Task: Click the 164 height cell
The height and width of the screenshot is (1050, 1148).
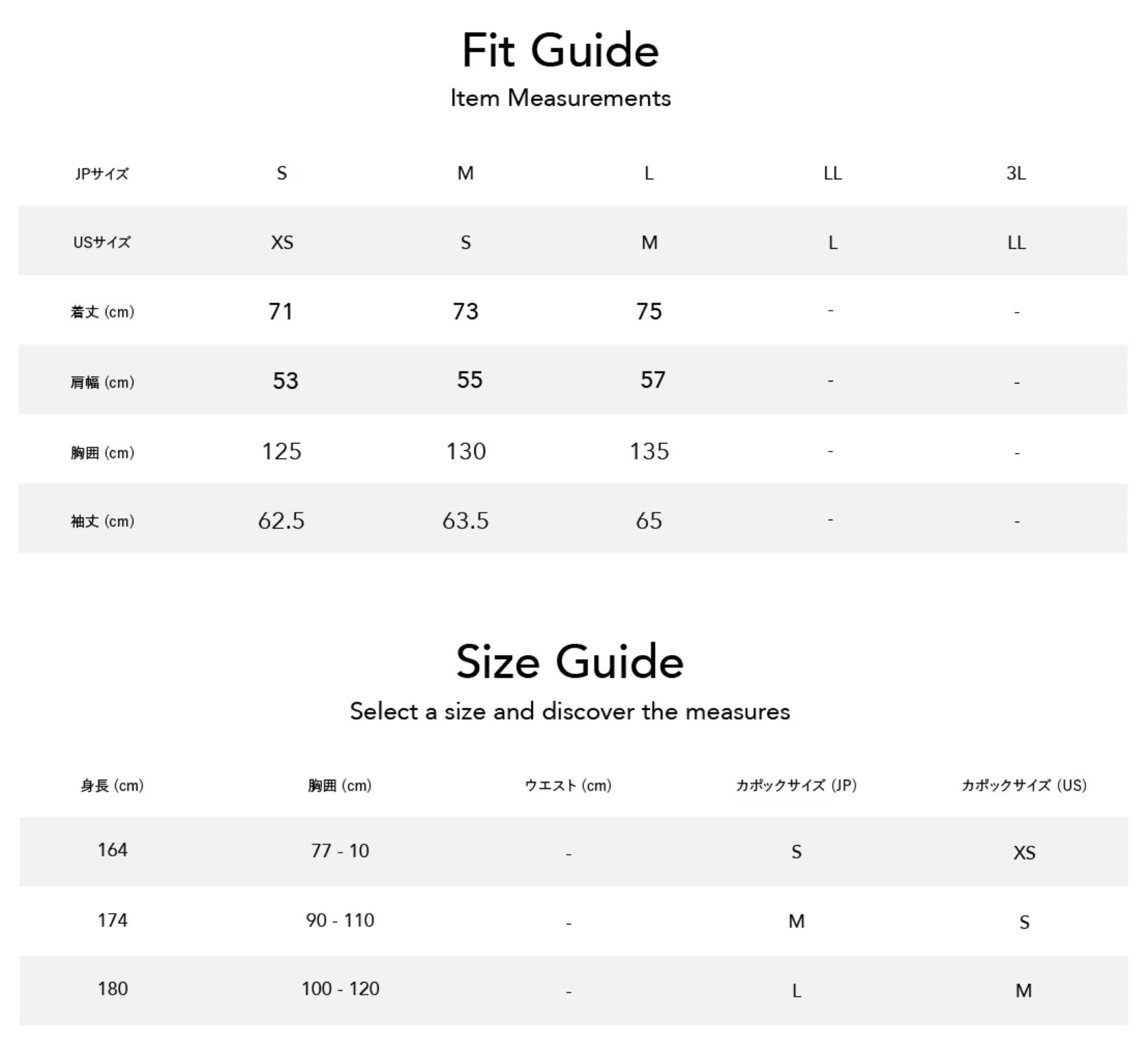Action: (113, 850)
